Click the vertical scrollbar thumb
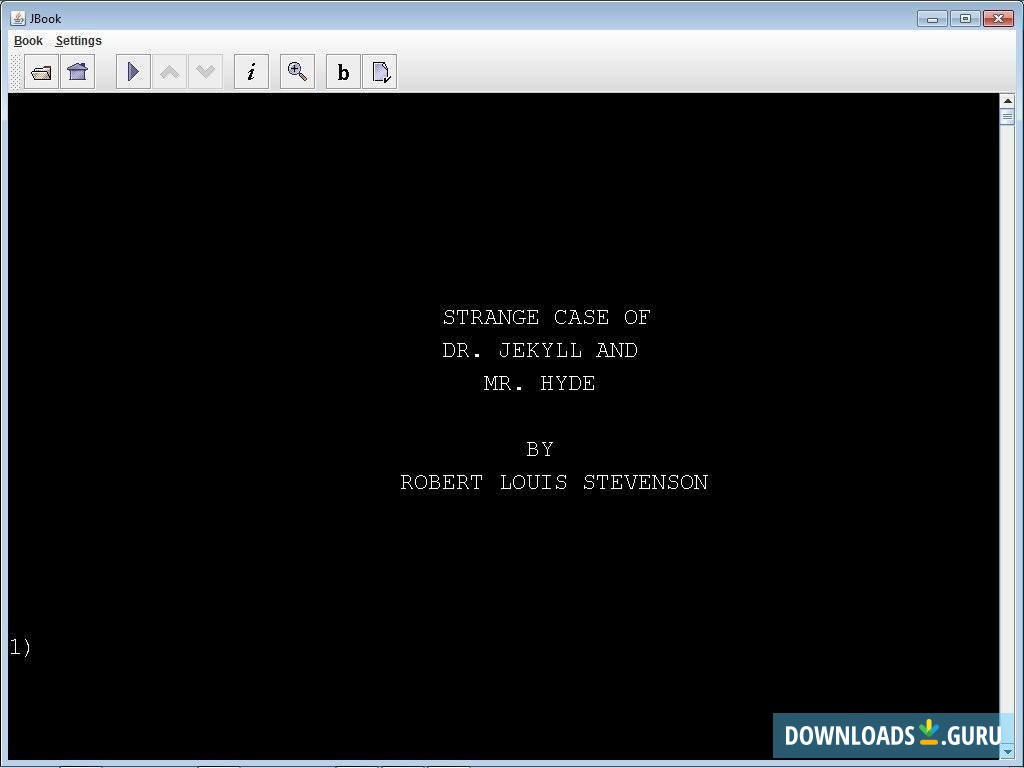The height and width of the screenshot is (768, 1024). (x=1007, y=116)
